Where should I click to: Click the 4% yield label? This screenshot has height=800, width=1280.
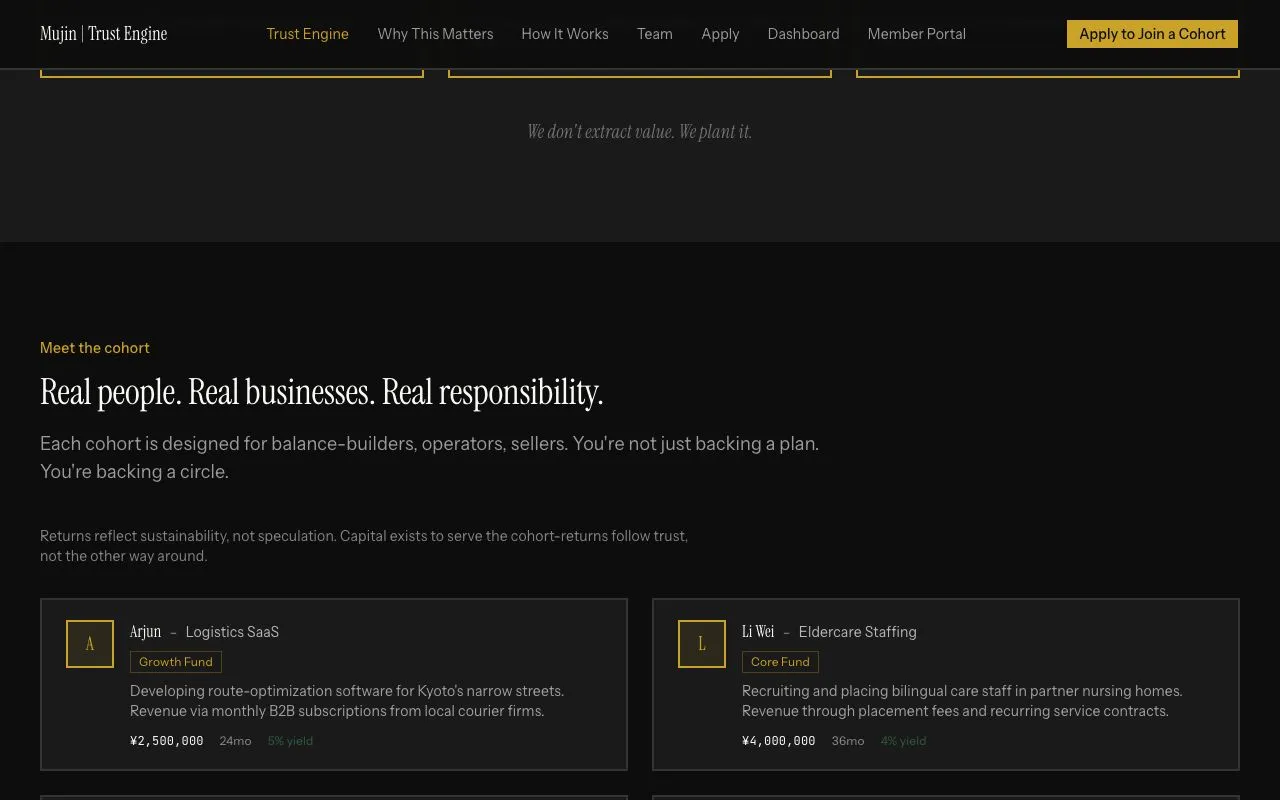(x=903, y=741)
